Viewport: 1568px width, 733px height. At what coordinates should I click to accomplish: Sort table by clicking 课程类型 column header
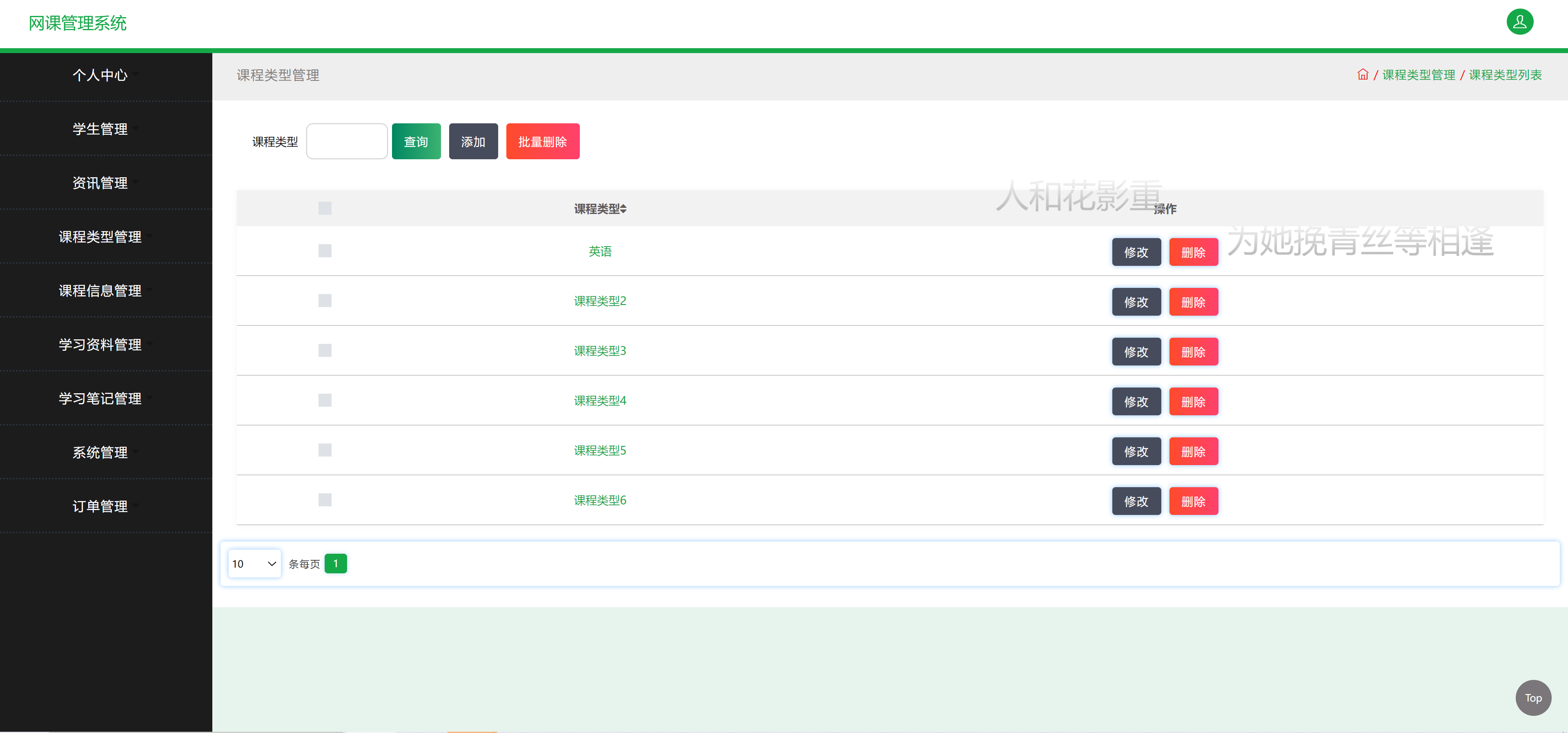[x=600, y=207]
